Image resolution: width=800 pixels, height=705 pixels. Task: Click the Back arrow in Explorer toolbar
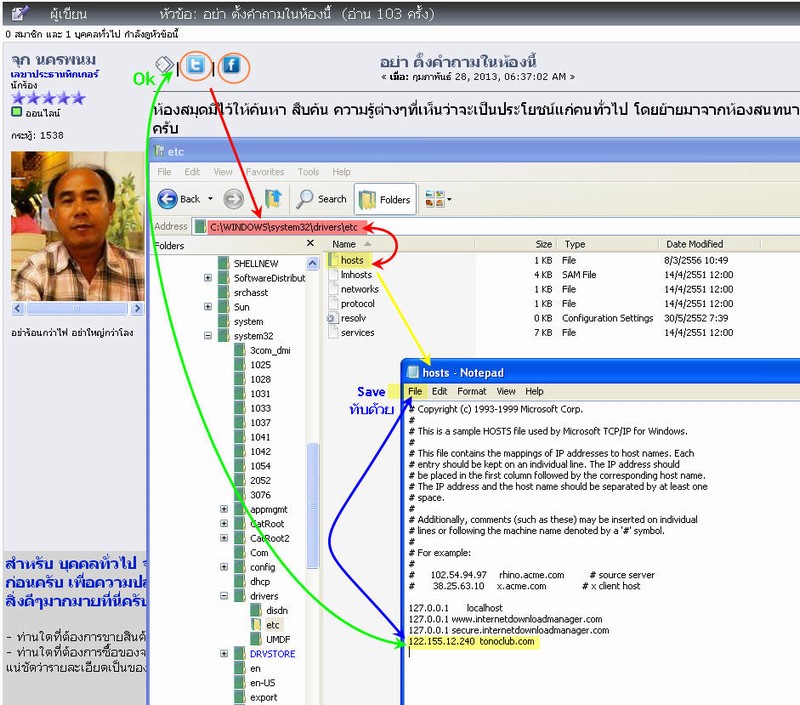pos(167,199)
